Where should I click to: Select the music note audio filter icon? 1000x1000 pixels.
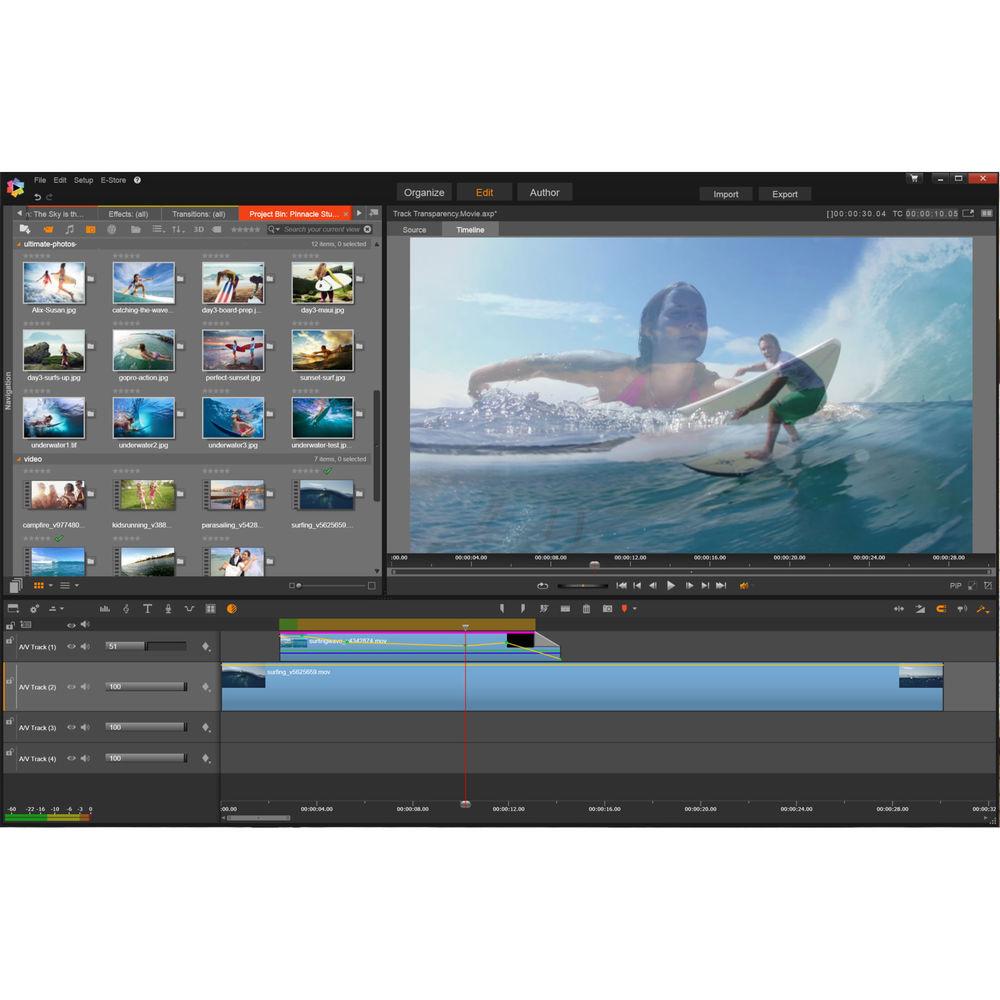[68, 228]
